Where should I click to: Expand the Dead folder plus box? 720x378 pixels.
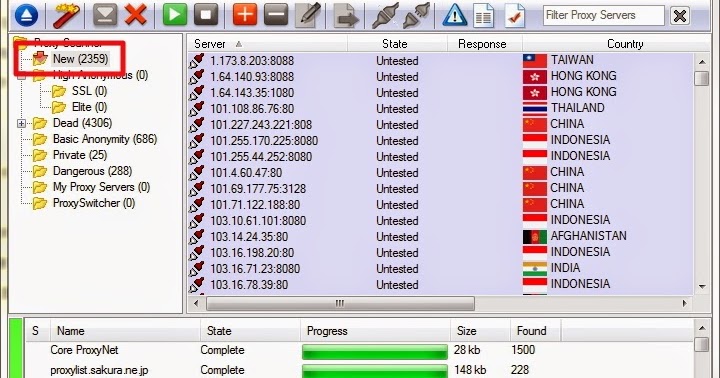coord(21,123)
